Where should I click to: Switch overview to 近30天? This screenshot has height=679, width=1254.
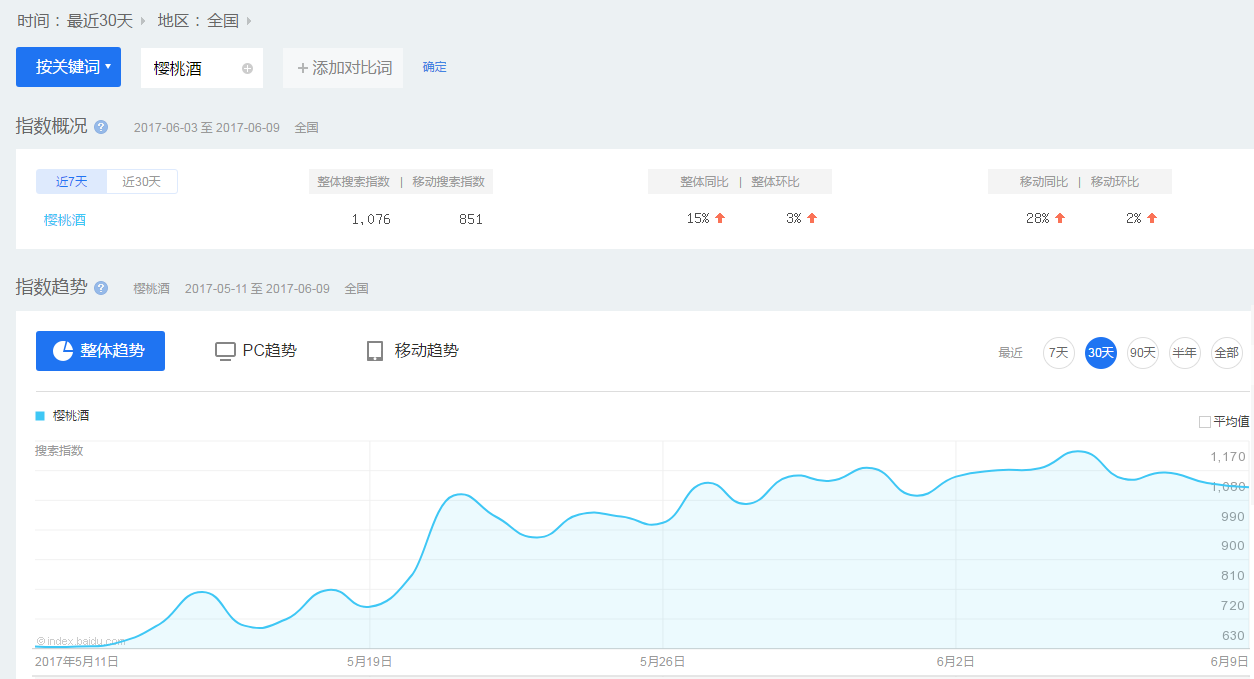coord(142,181)
